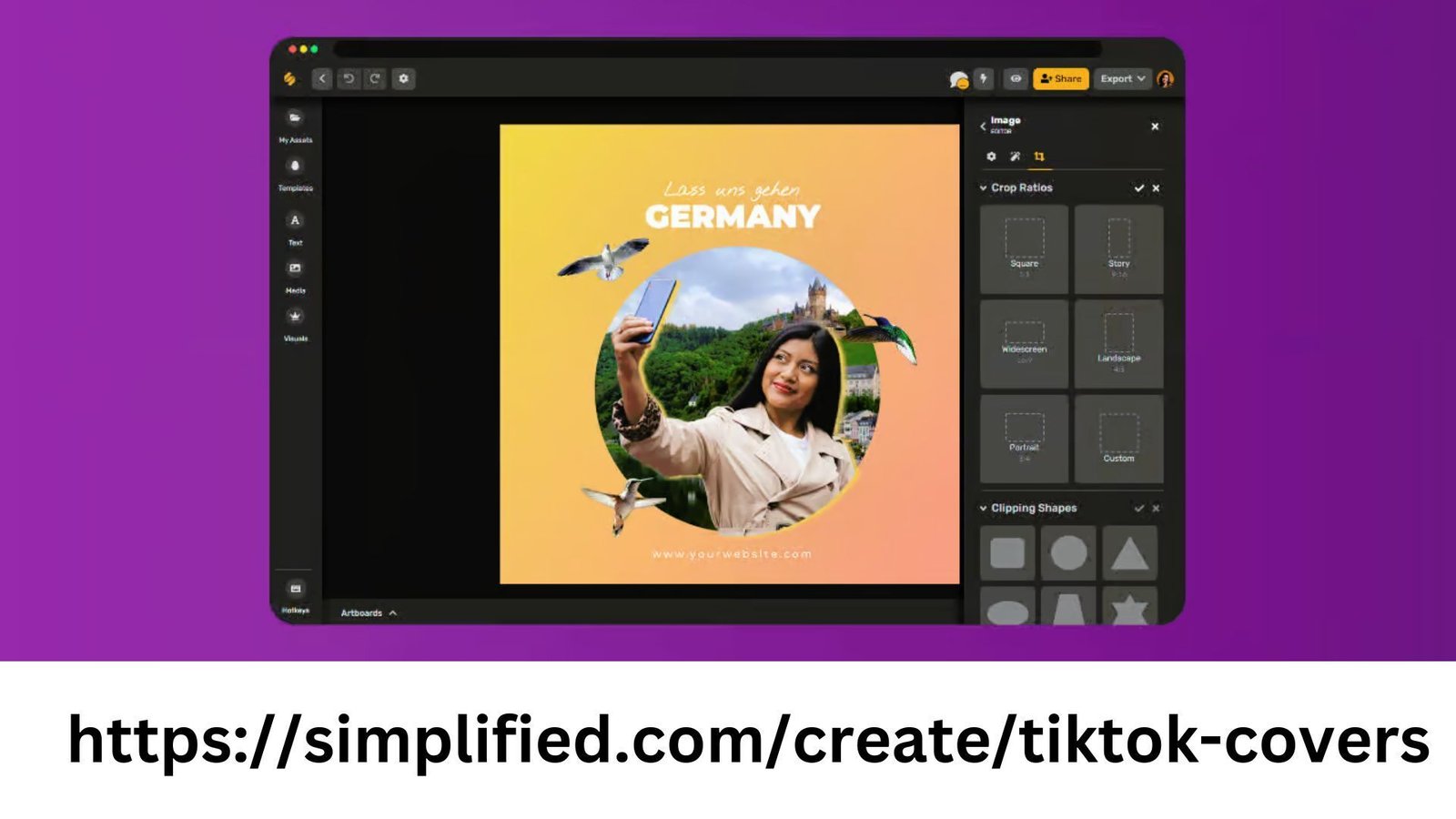Undo the last action
Image resolution: width=1456 pixels, height=819 pixels.
coord(349,78)
